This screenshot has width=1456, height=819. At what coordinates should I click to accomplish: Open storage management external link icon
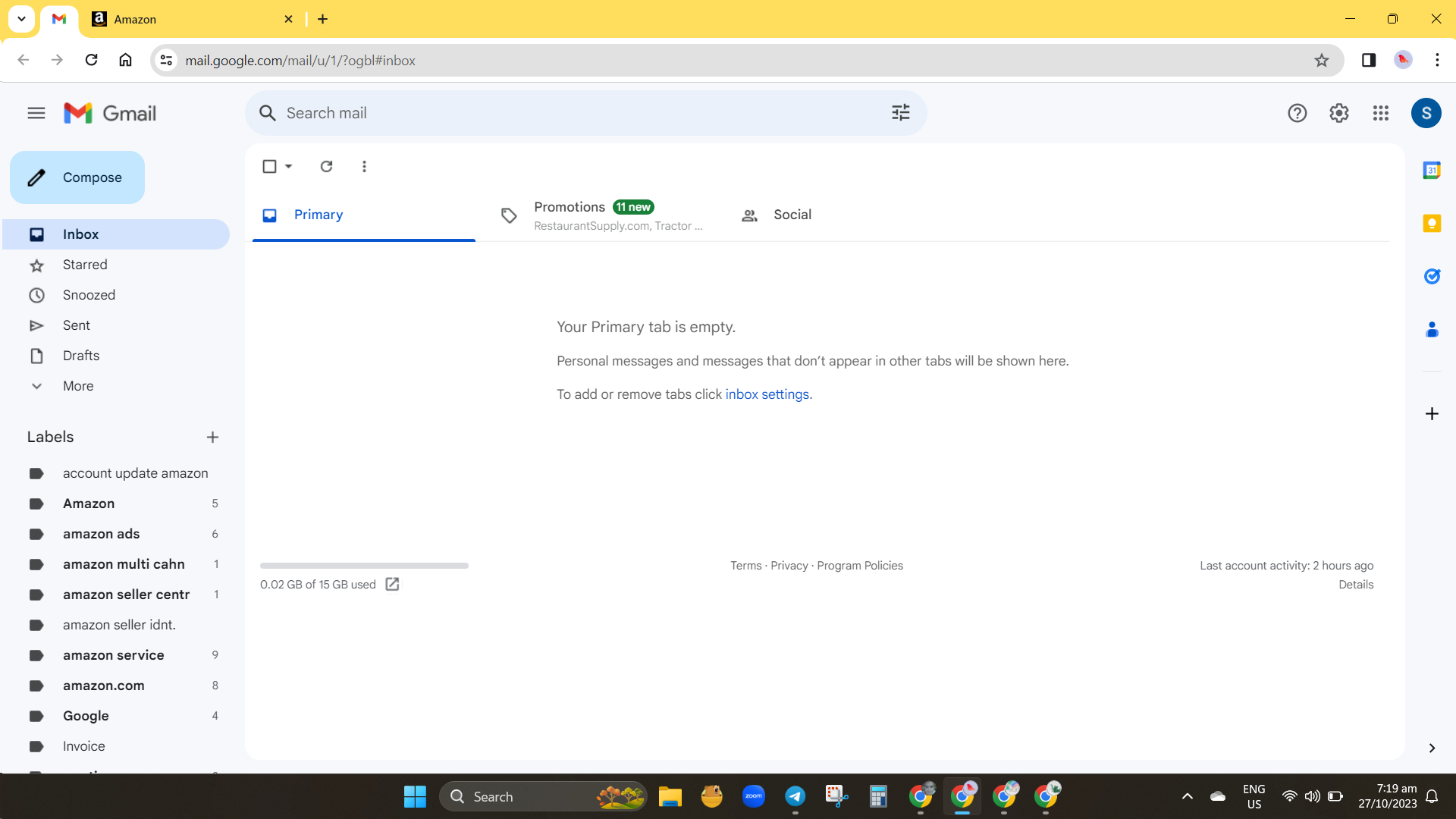click(x=392, y=584)
